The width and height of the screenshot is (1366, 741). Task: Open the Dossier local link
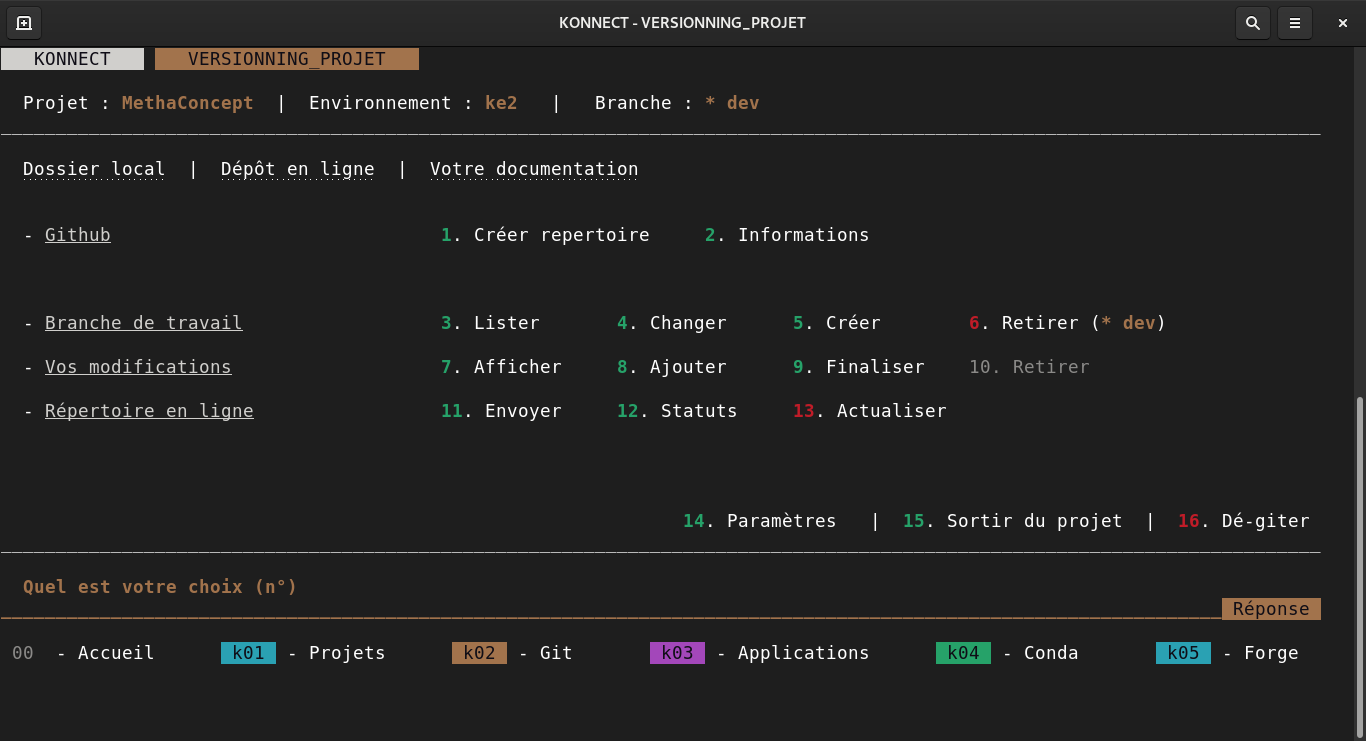pos(94,169)
